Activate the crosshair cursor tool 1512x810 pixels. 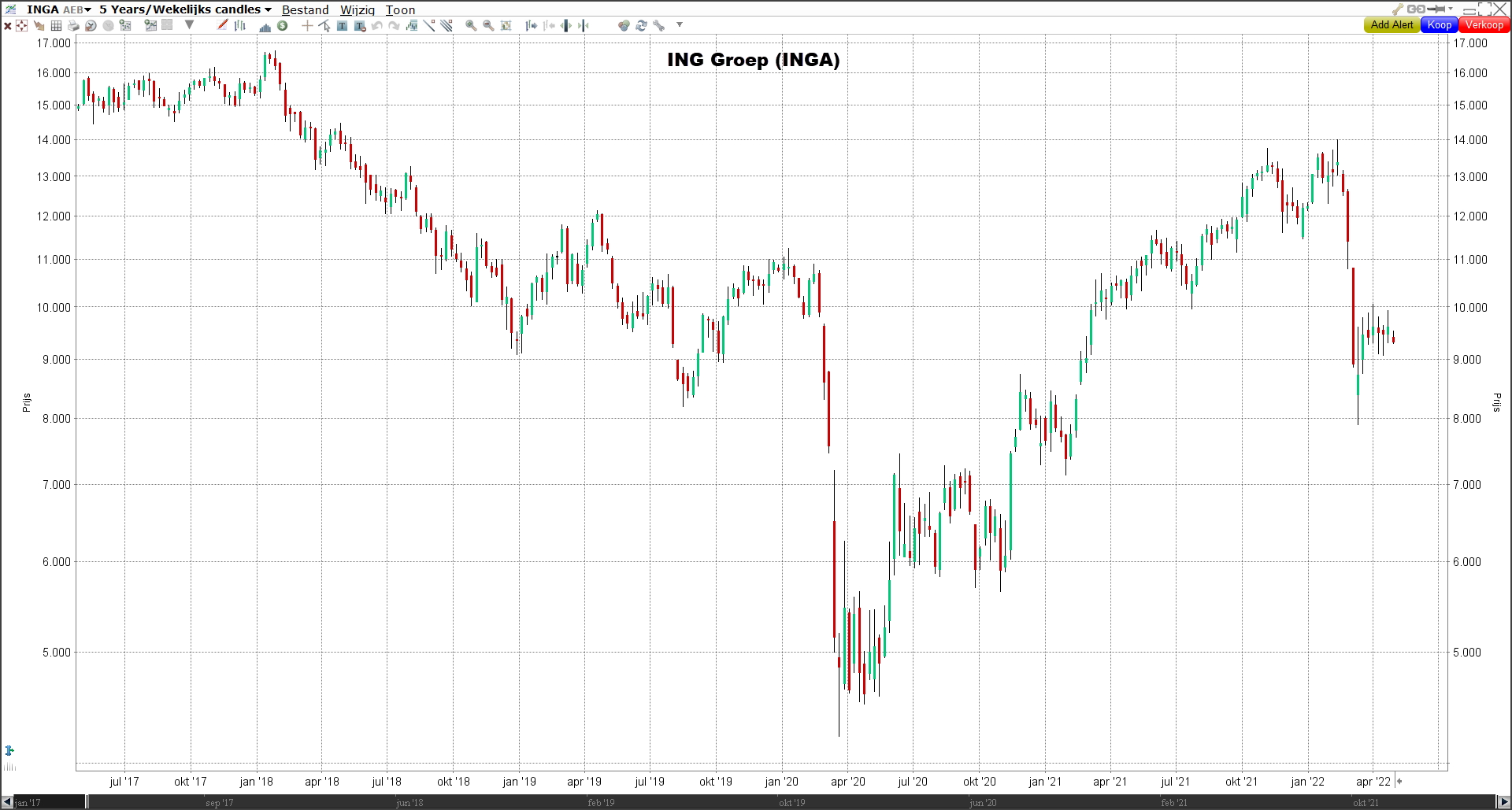pyautogui.click(x=307, y=25)
